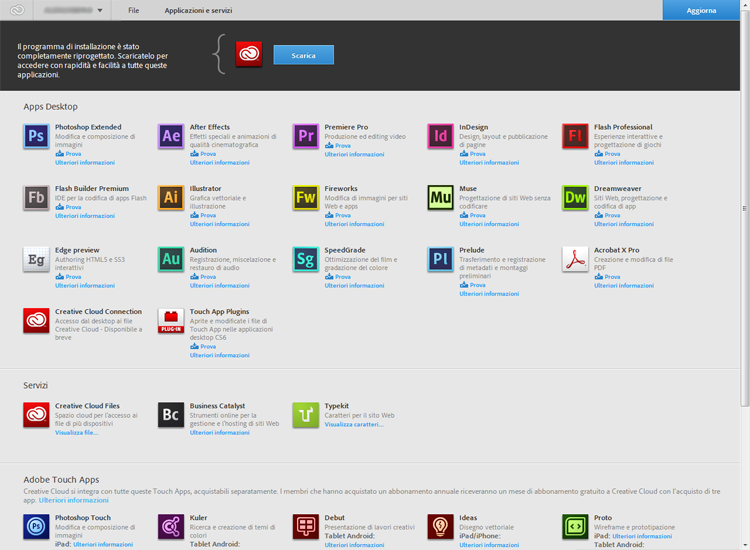750x550 pixels.
Task: Open Ulteriori informazioni for After Effects
Action: [220, 163]
